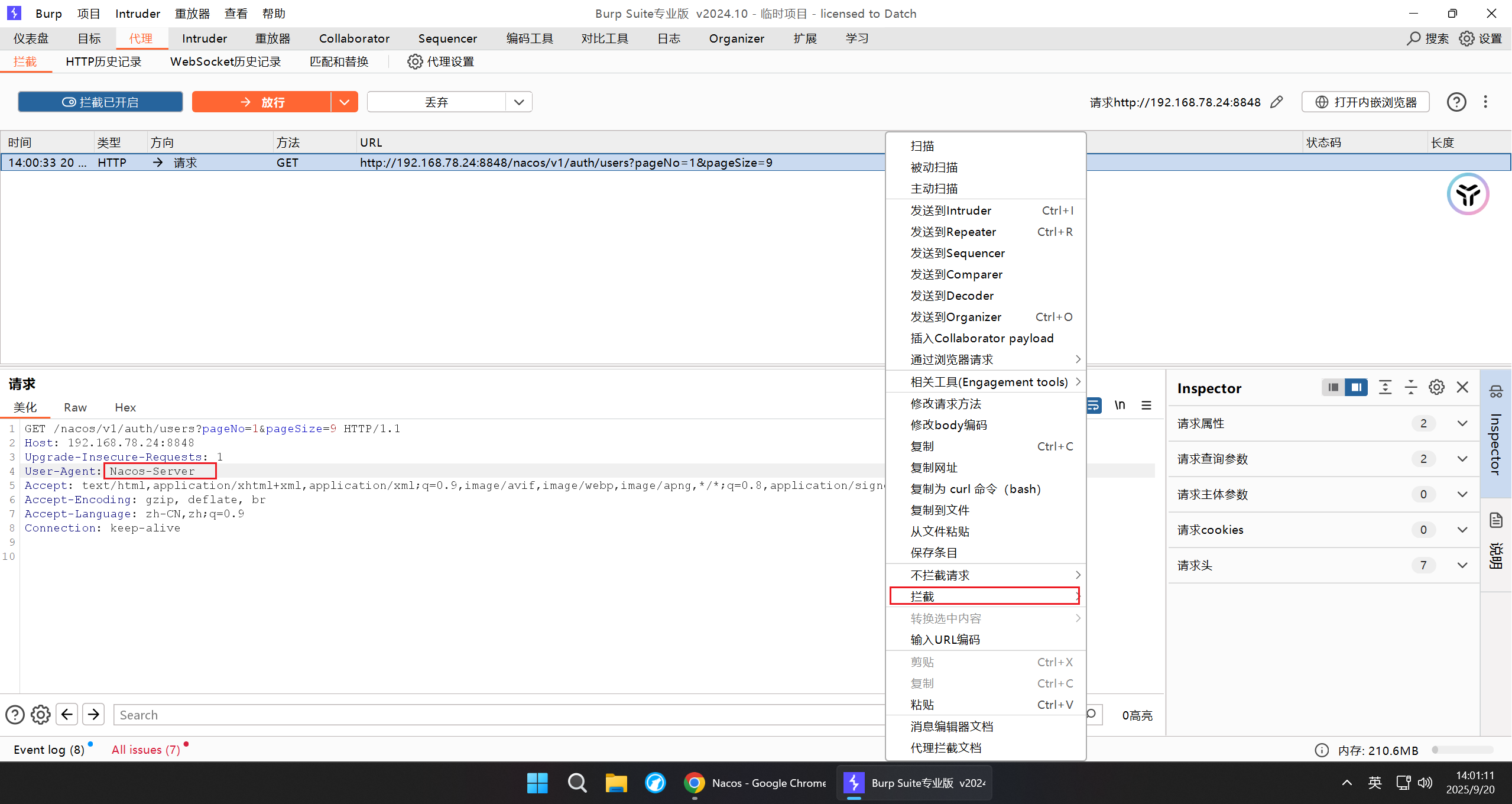The height and width of the screenshot is (804, 1512).
Task: Select Inspector single-column layout icon
Action: (x=1333, y=388)
